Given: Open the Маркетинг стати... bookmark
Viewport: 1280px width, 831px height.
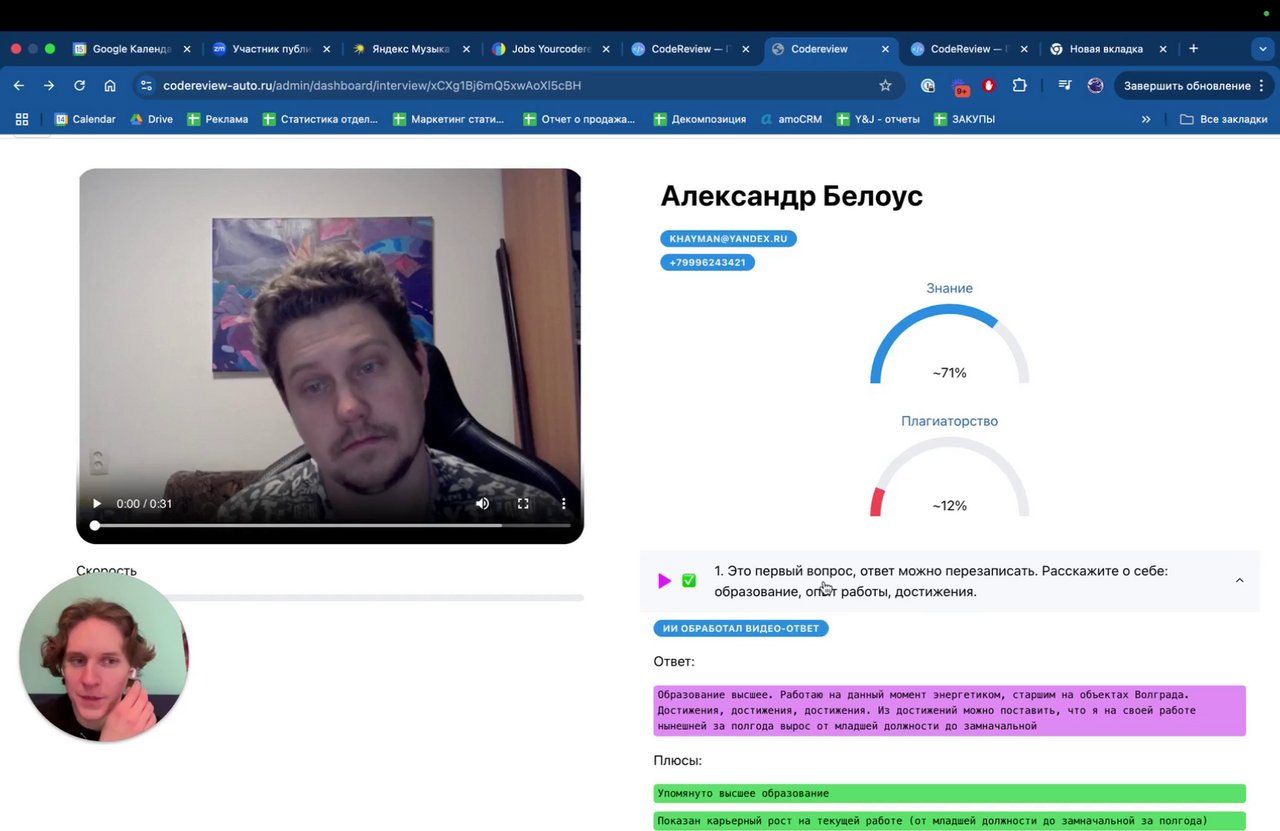Looking at the screenshot, I should click(x=449, y=119).
